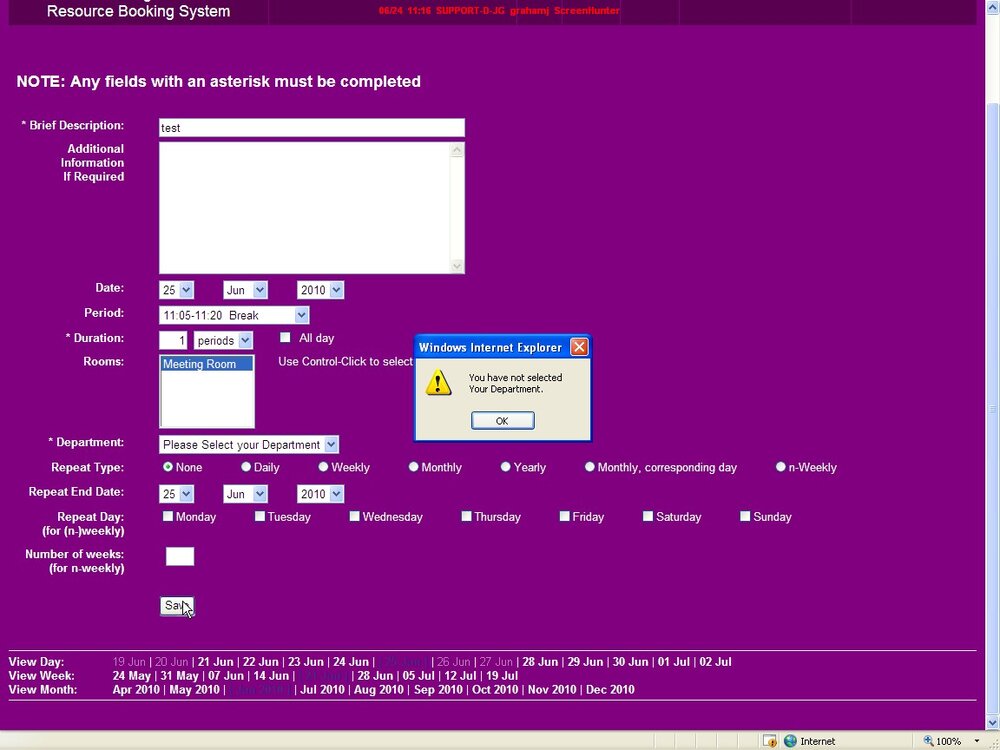1000x750 pixels.
Task: Click OK in the alert dialog
Action: tap(503, 420)
